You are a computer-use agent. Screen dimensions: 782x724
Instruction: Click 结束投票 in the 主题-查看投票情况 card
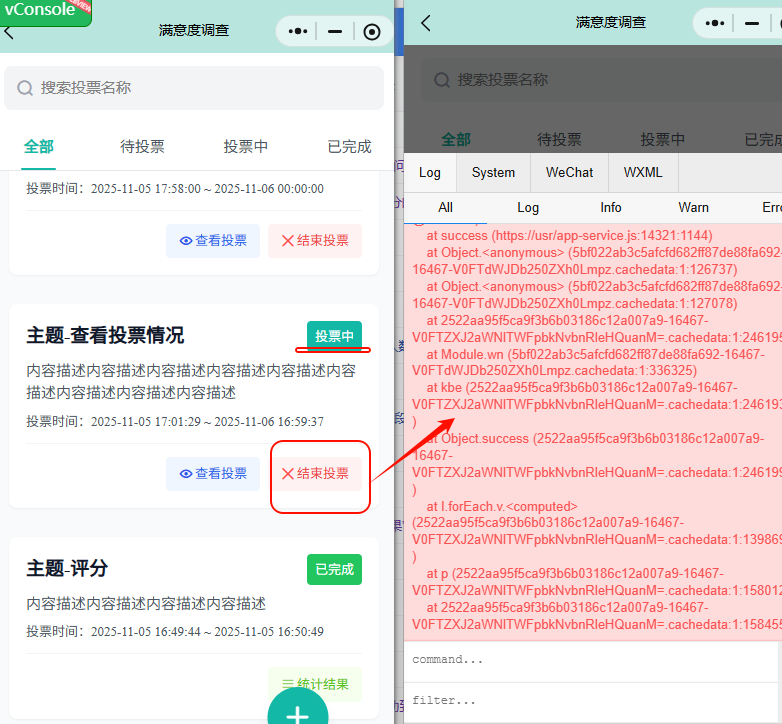(x=316, y=474)
